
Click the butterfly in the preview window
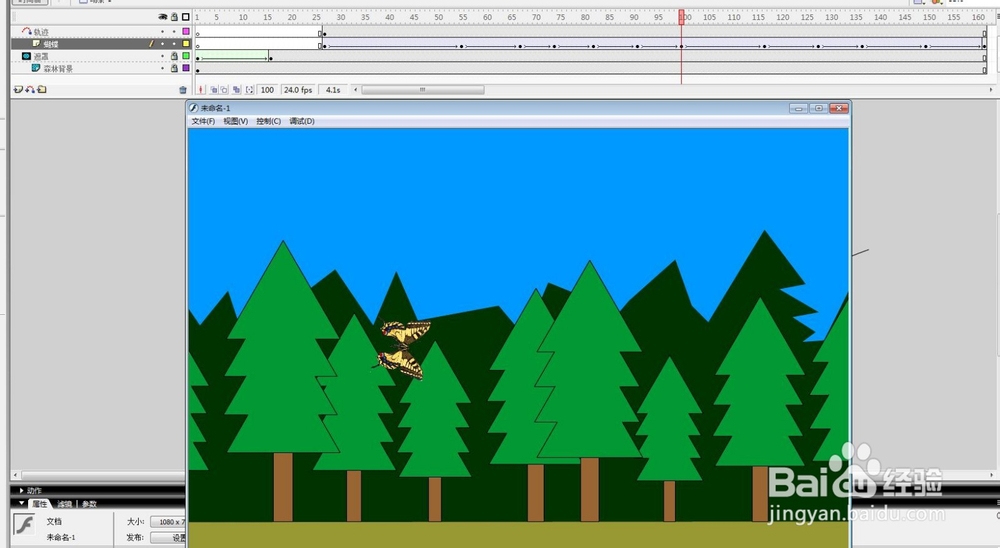[x=402, y=349]
